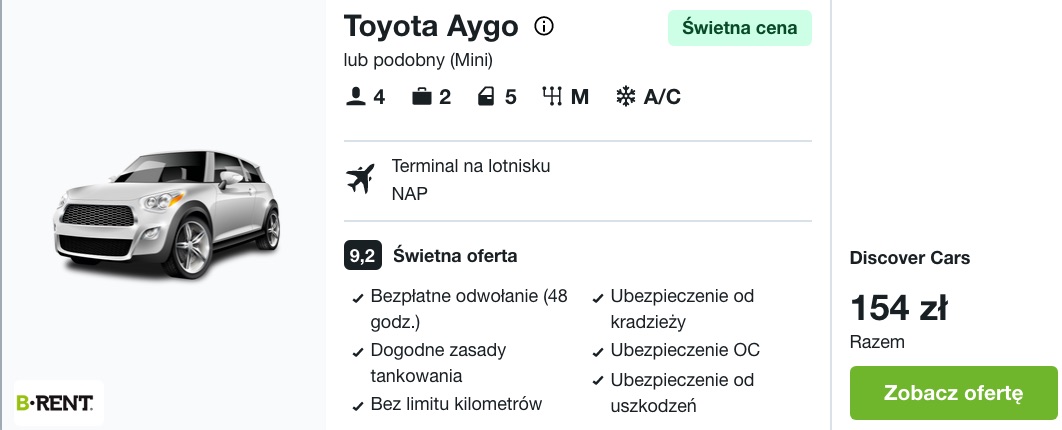Click the 'M' transmission label
The height and width of the screenshot is (430, 1062).
point(580,97)
